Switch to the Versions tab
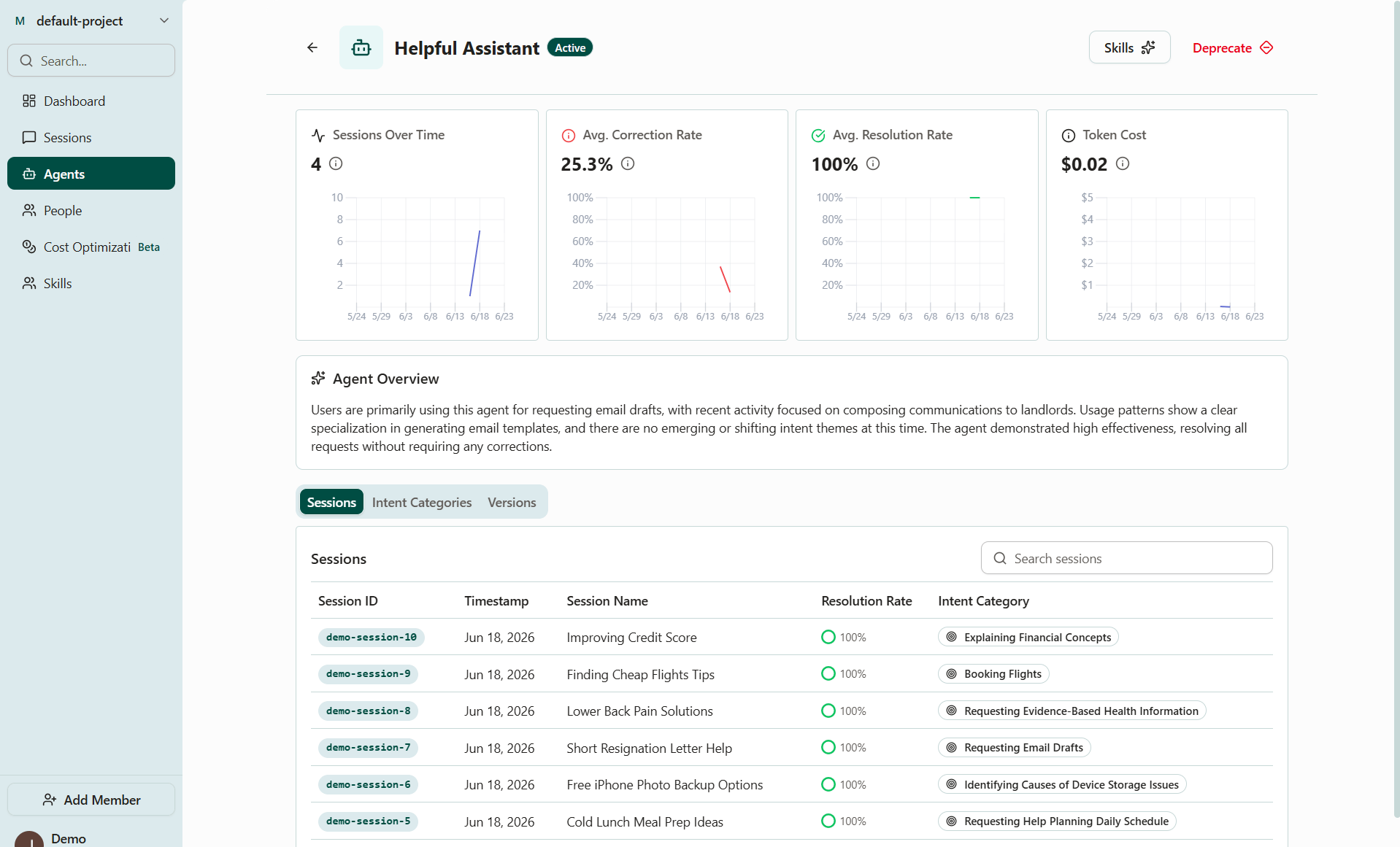 (512, 502)
